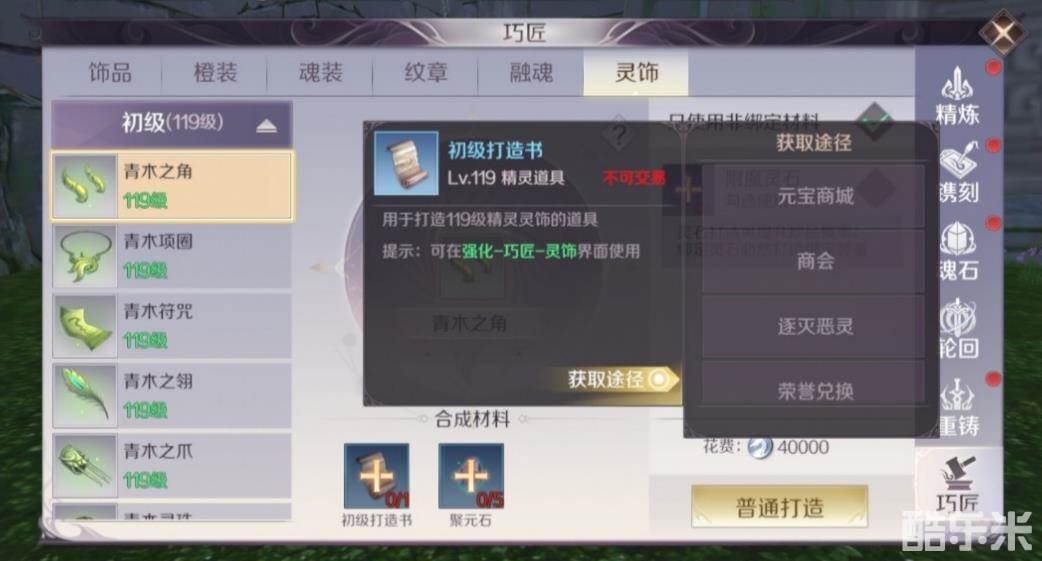The width and height of the screenshot is (1042, 561).
Task: Open the 镌刻 engrave sidebar icon
Action: tap(958, 171)
